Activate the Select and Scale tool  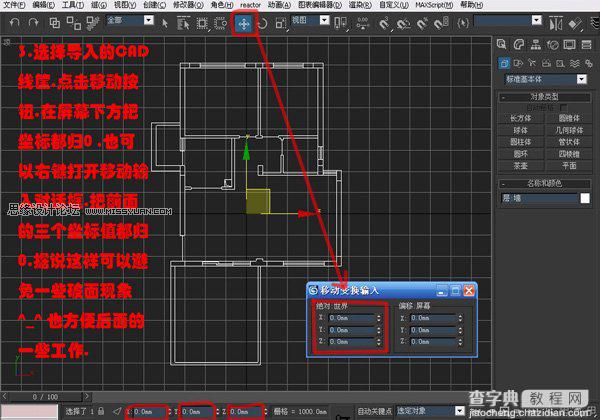point(280,23)
